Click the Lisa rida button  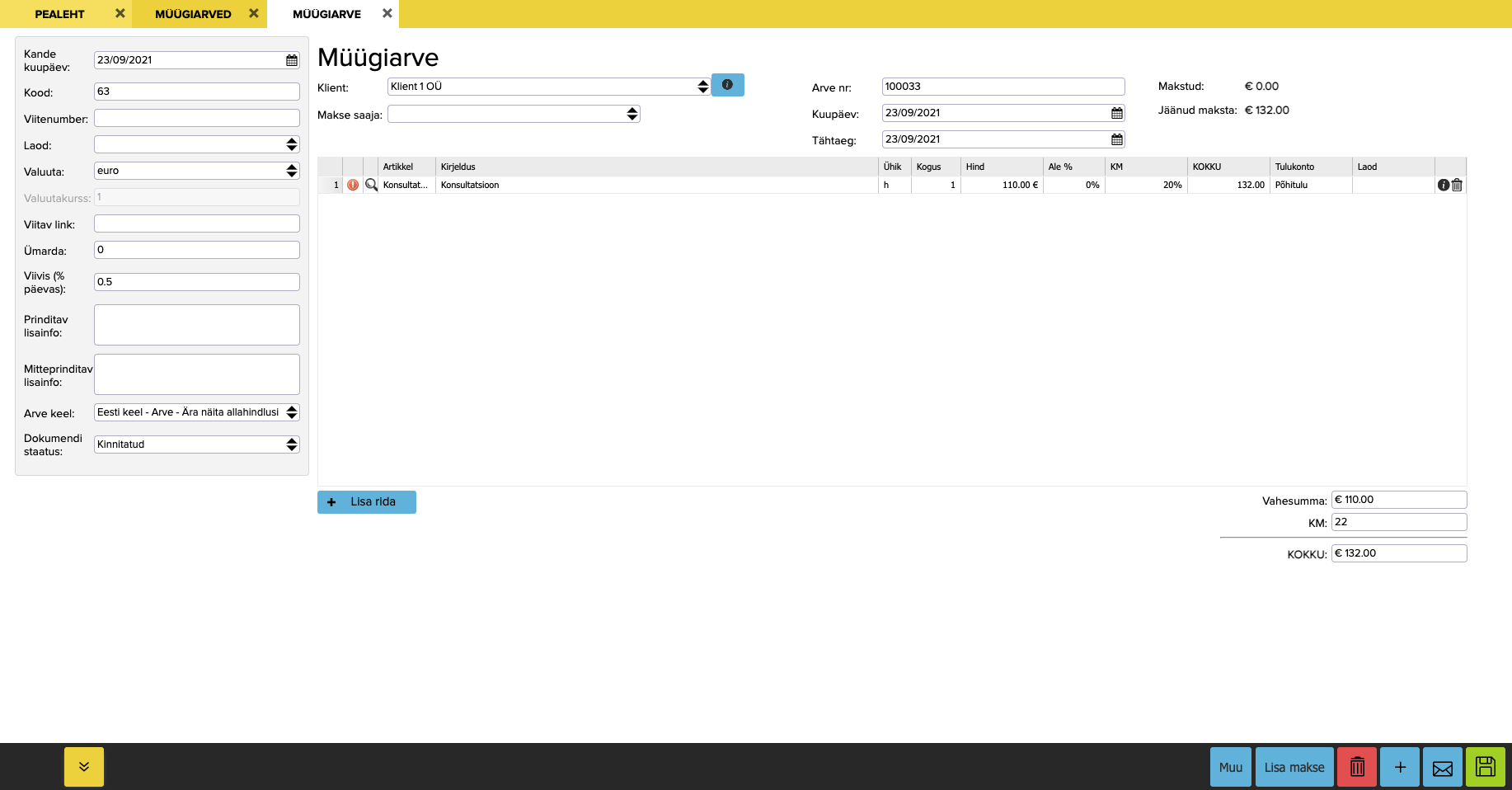click(x=367, y=501)
